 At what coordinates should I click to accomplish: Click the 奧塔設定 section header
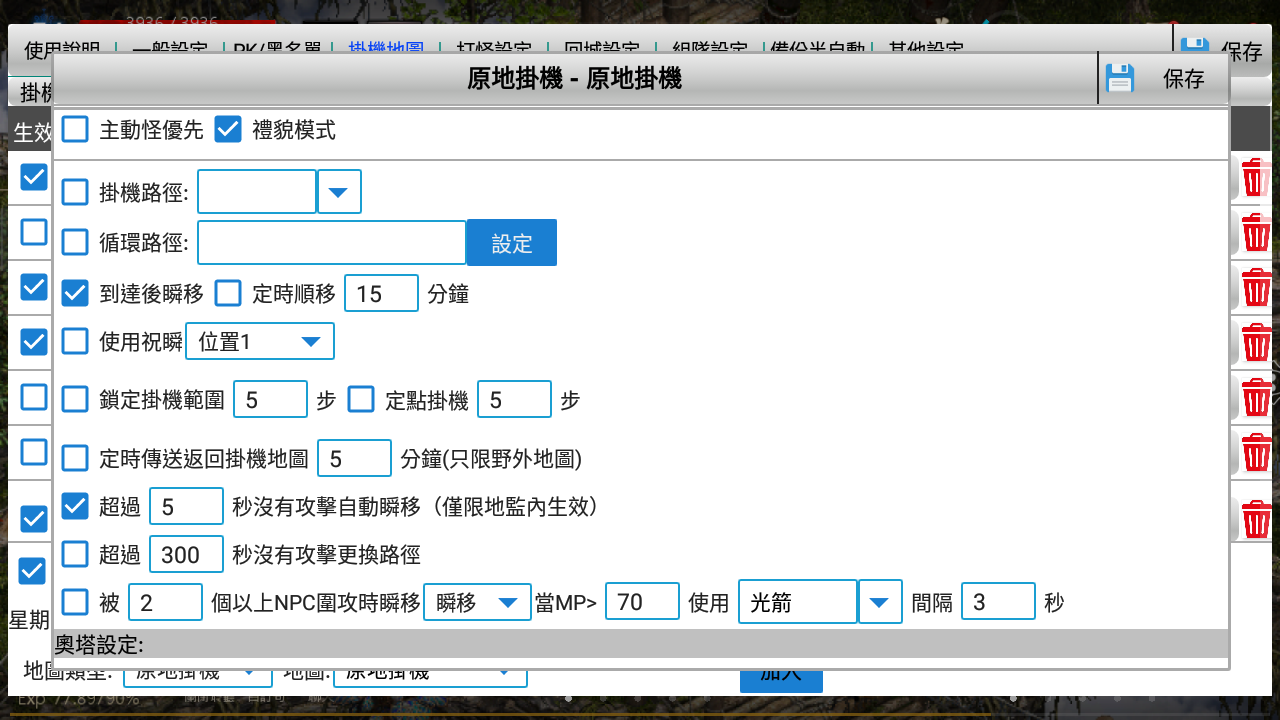click(640, 644)
